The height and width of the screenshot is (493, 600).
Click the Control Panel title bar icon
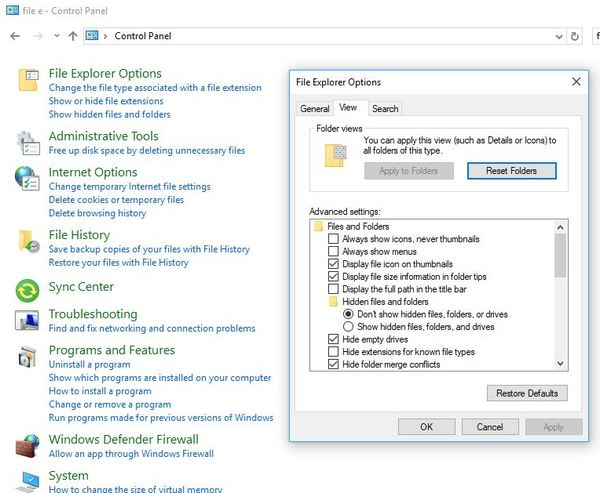tap(12, 10)
